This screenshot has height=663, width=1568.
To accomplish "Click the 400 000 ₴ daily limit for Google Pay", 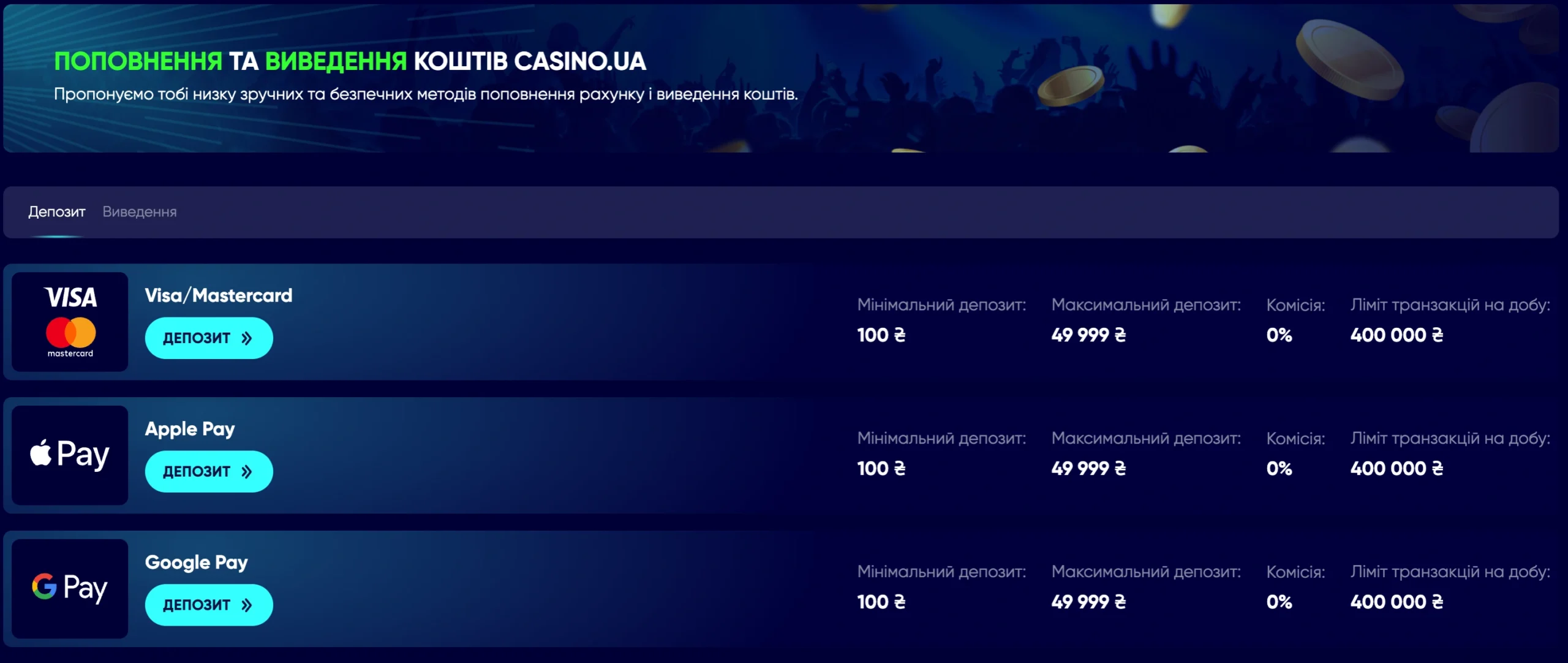I will coord(1397,602).
